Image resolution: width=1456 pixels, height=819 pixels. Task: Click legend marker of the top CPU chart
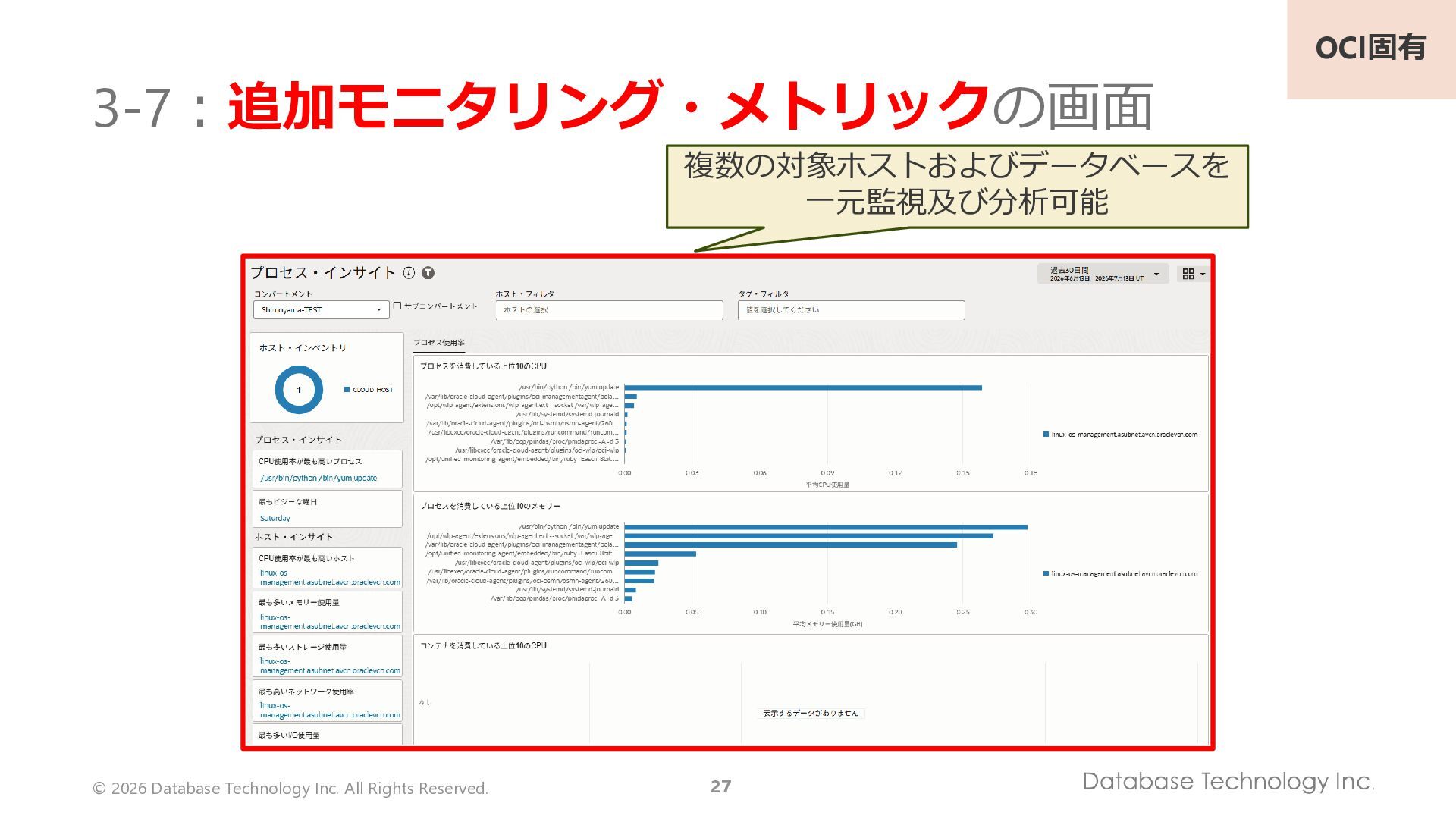tap(1046, 435)
